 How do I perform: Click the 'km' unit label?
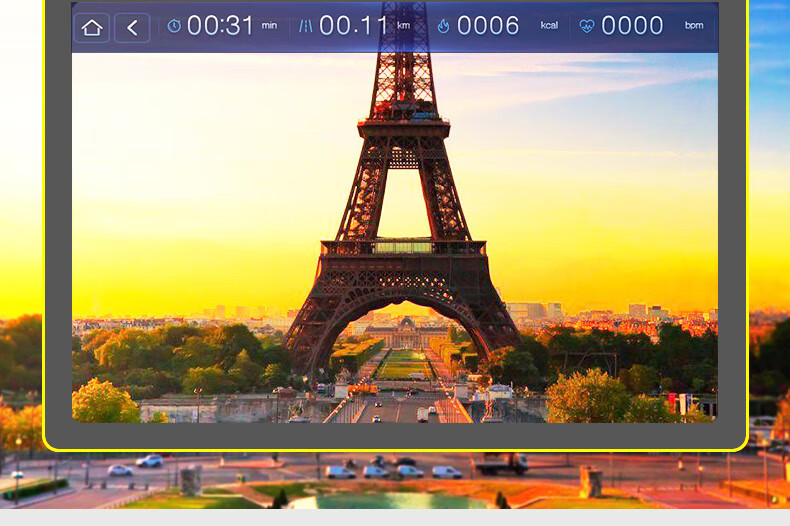click(x=403, y=26)
